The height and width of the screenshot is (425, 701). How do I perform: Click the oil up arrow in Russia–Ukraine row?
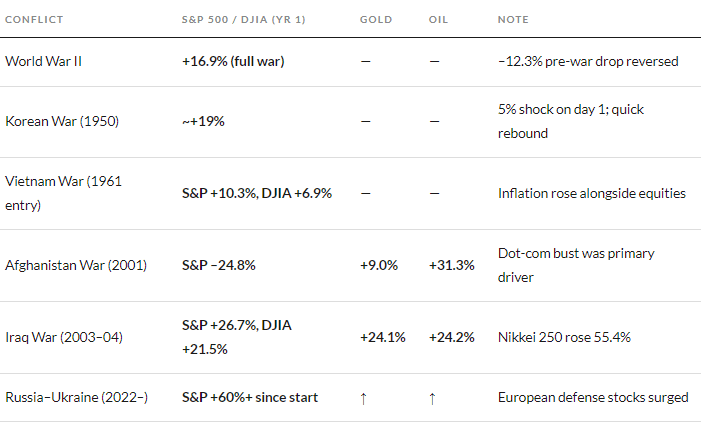[433, 398]
